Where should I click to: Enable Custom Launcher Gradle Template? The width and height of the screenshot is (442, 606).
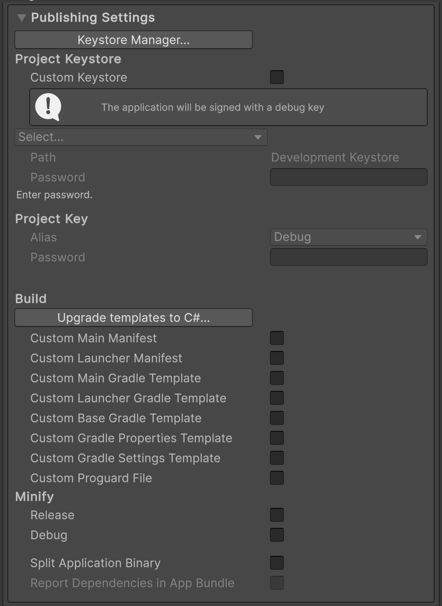(277, 398)
